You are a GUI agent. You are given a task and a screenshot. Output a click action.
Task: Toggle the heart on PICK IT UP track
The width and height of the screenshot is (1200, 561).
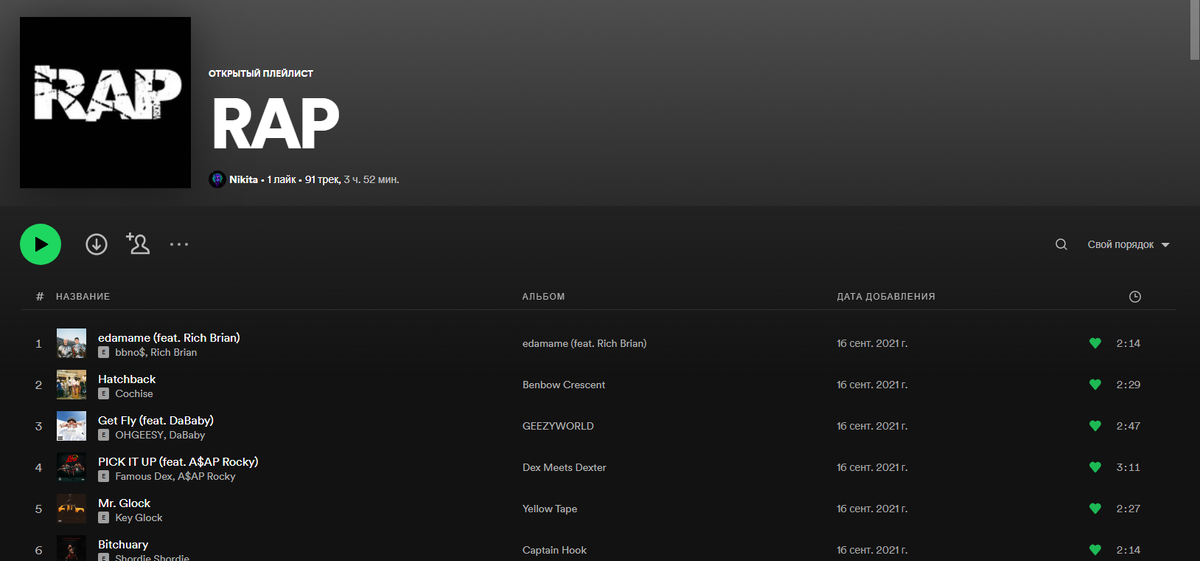1095,468
